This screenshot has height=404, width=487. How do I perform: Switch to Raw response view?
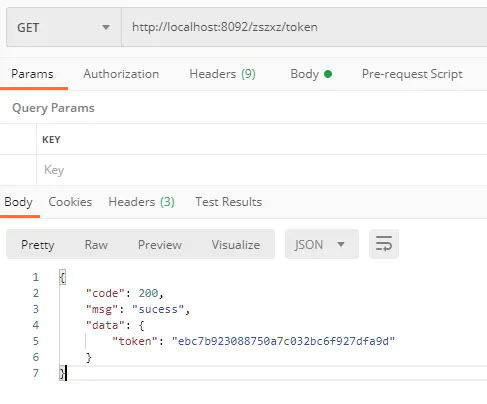[96, 245]
